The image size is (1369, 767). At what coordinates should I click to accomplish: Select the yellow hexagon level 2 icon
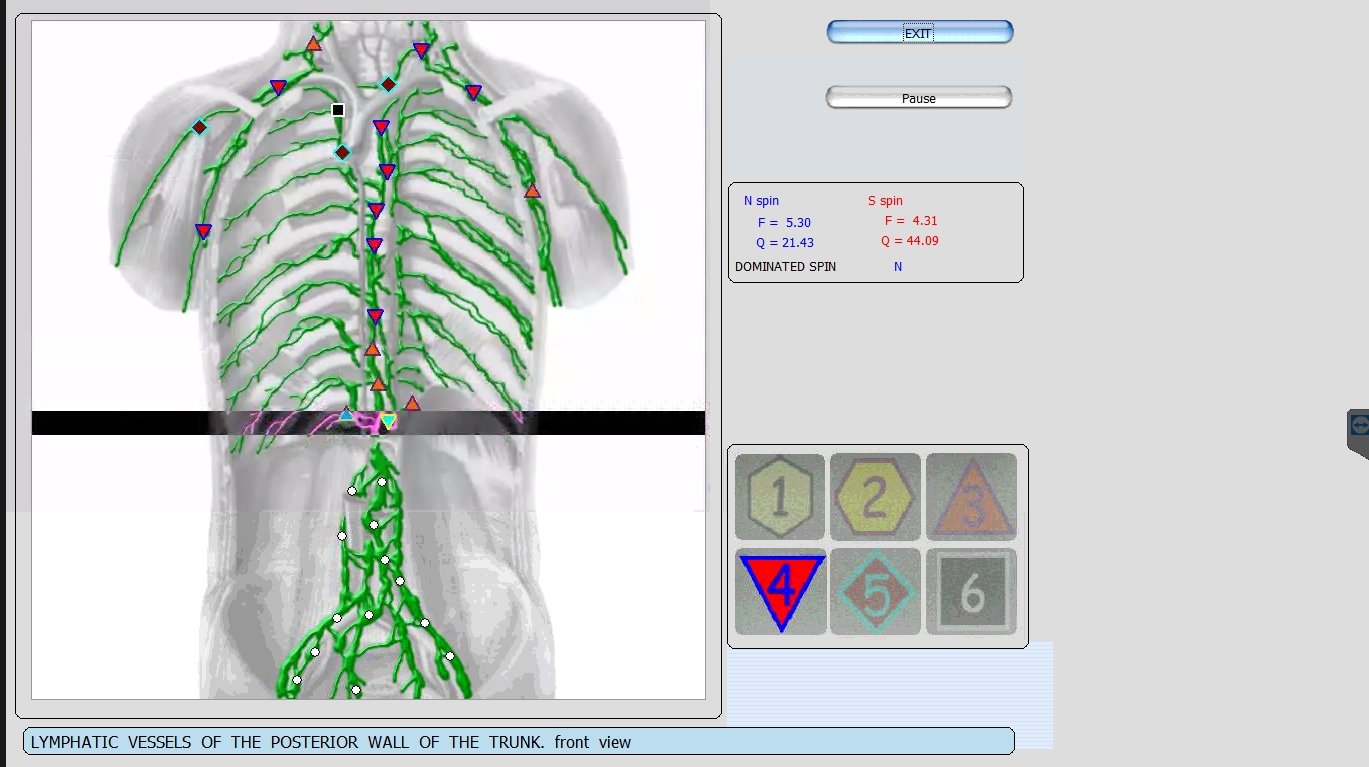[x=875, y=497]
